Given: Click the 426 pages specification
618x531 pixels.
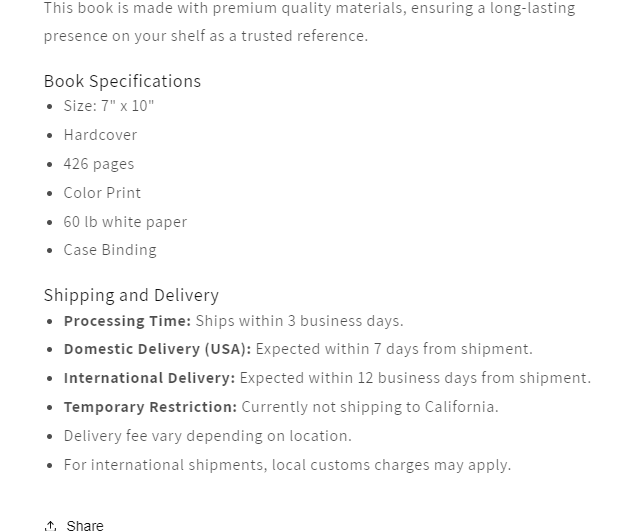Looking at the screenshot, I should [x=99, y=164].
